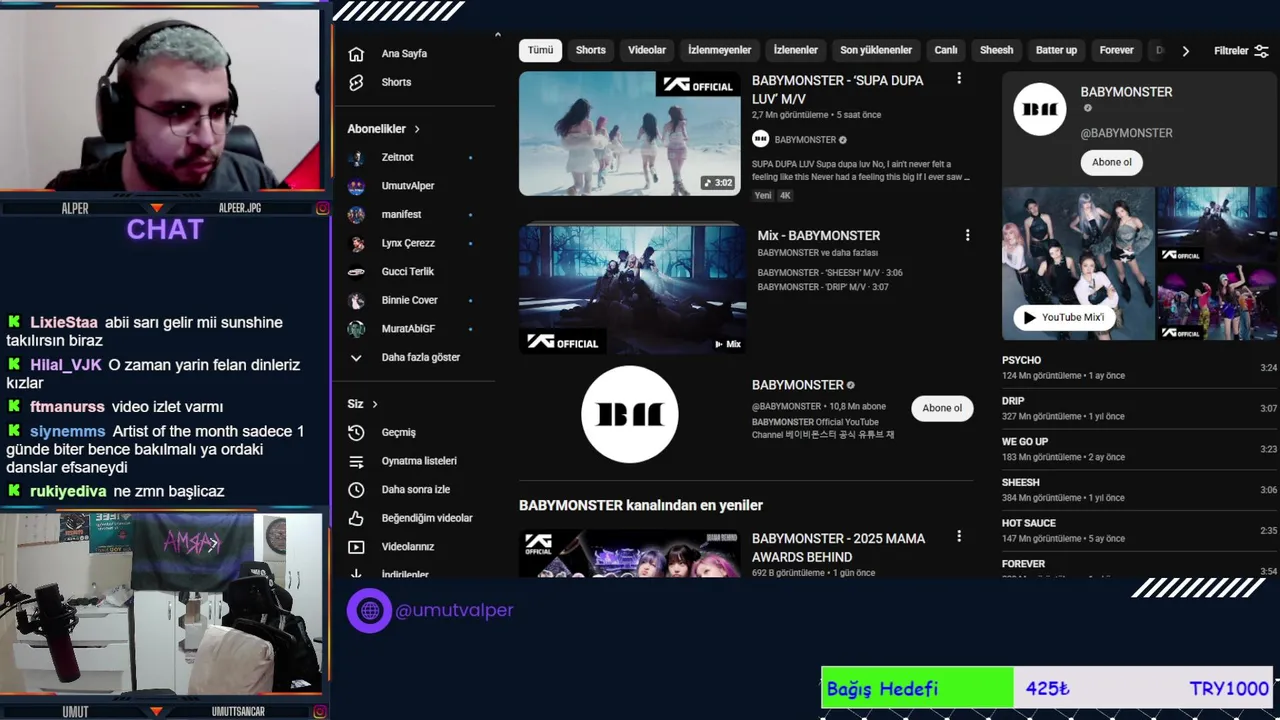Select the Shorts filter chip
The image size is (1280, 720).
590,50
